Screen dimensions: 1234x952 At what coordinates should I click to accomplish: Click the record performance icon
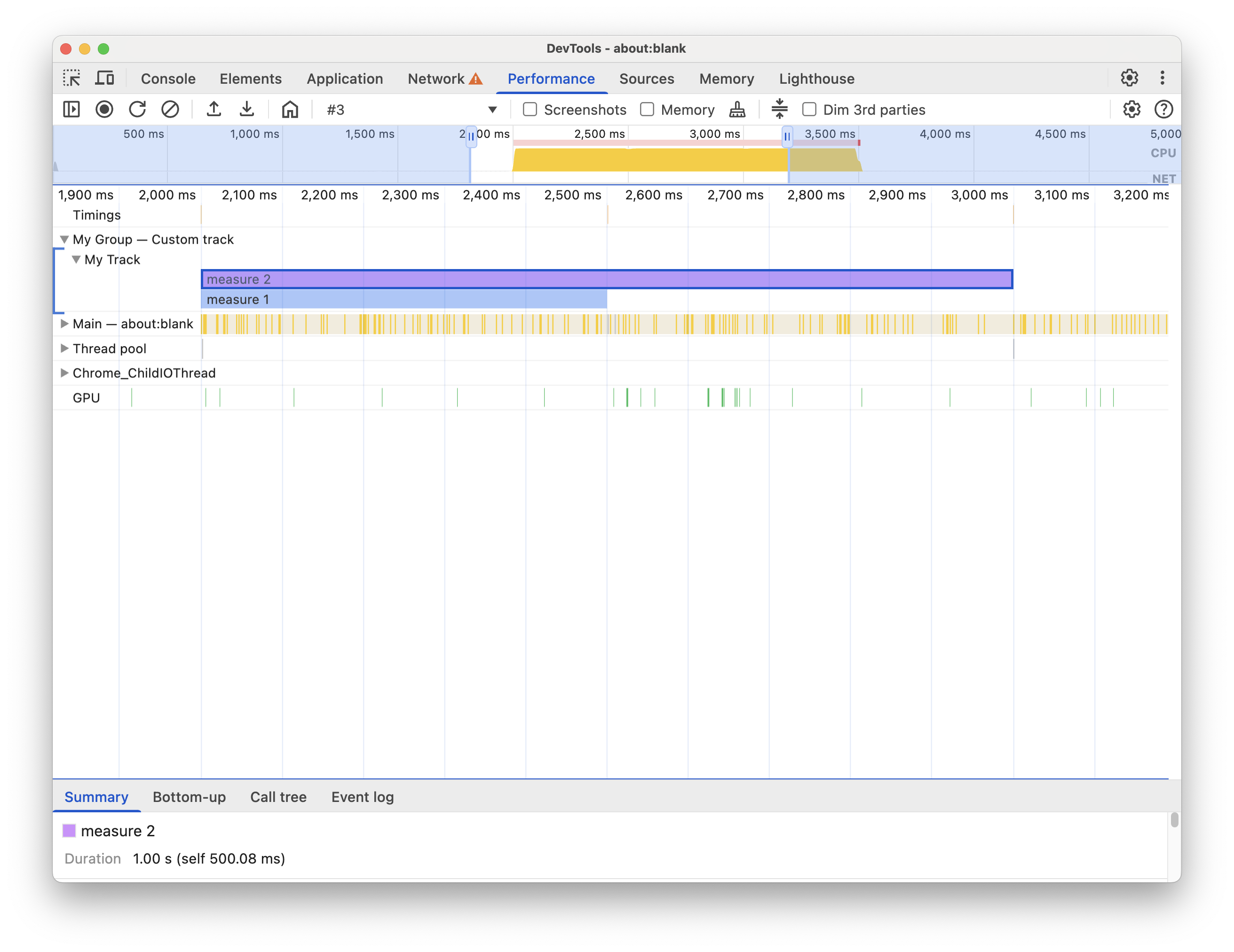[x=103, y=108]
